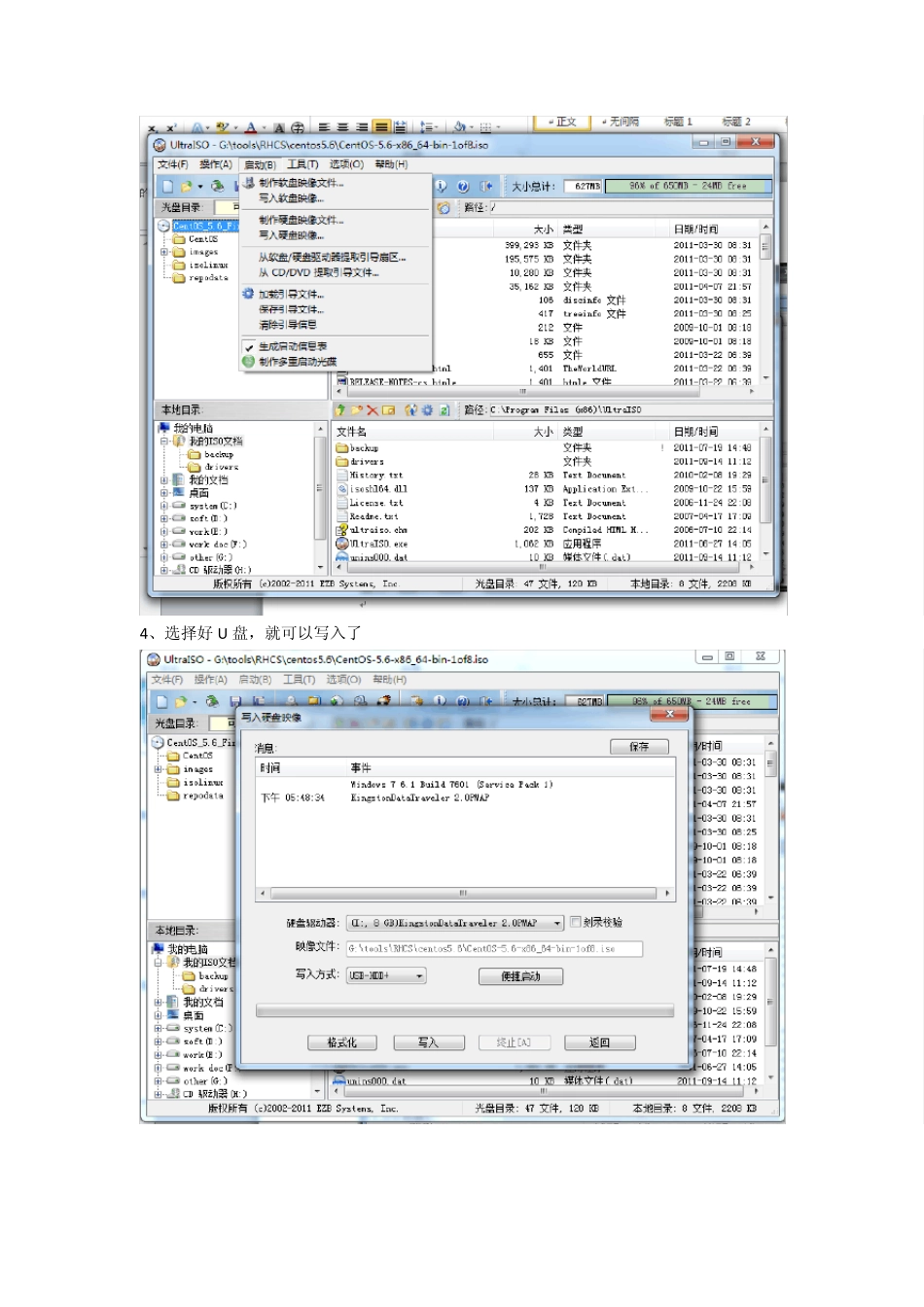924x1307 pixels.
Task: Click the 96% of 650MB capacity bar beside the open 启动 menu
Action: tap(688, 186)
